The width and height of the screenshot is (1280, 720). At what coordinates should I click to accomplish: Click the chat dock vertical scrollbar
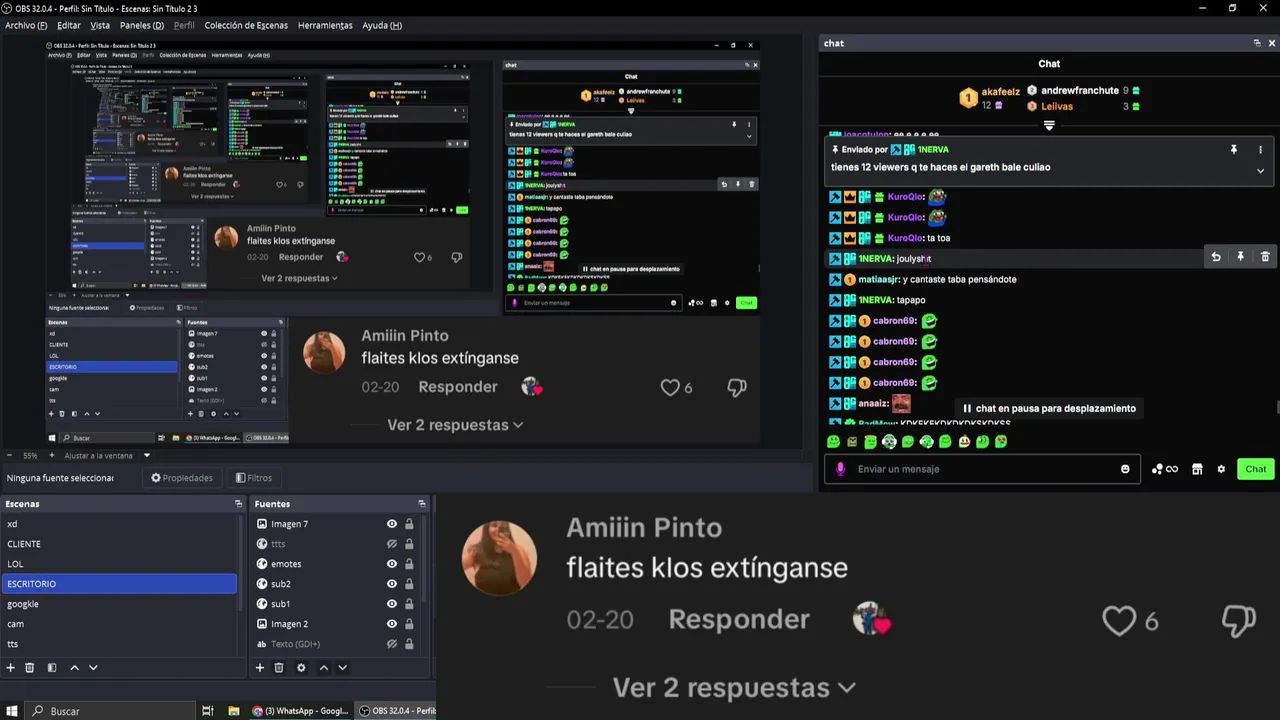(1277, 407)
